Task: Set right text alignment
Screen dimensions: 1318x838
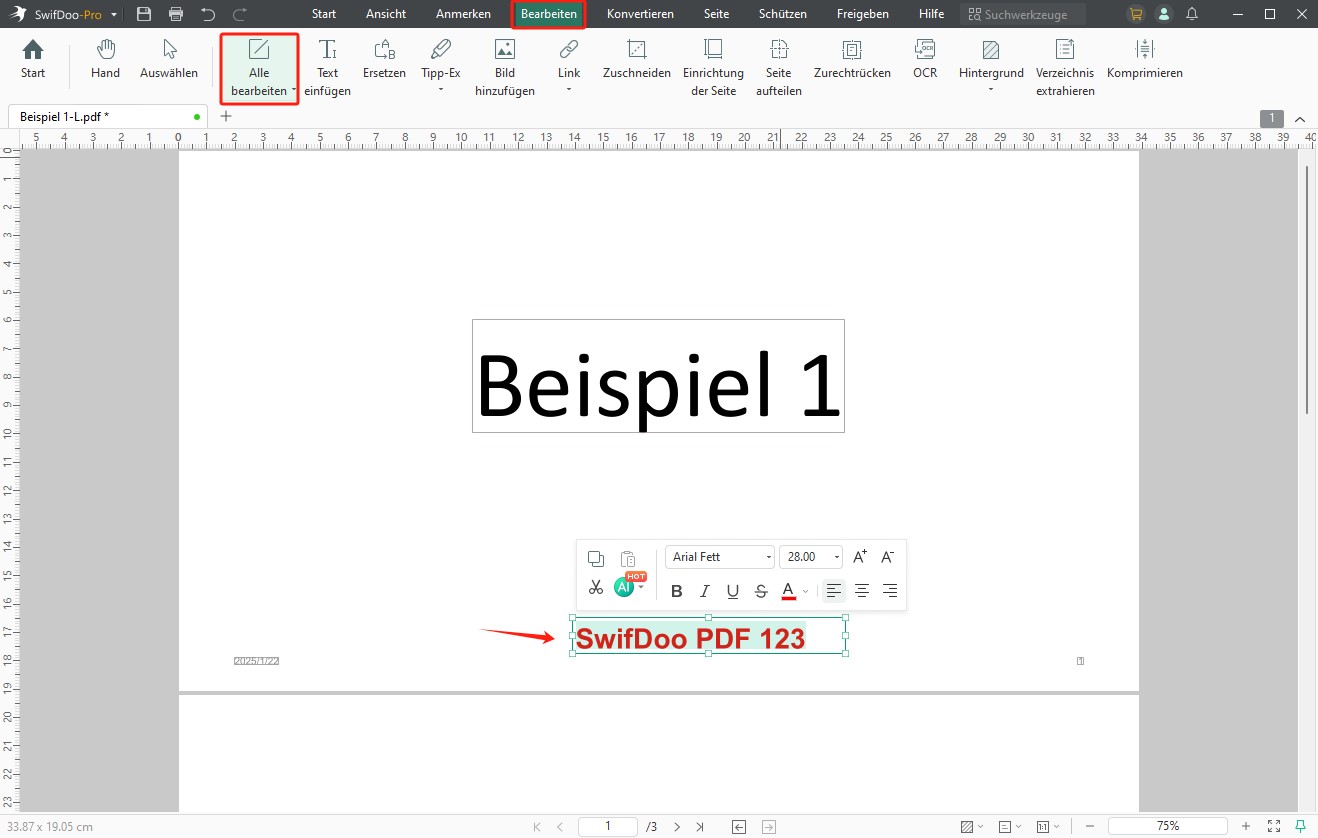Action: click(890, 591)
